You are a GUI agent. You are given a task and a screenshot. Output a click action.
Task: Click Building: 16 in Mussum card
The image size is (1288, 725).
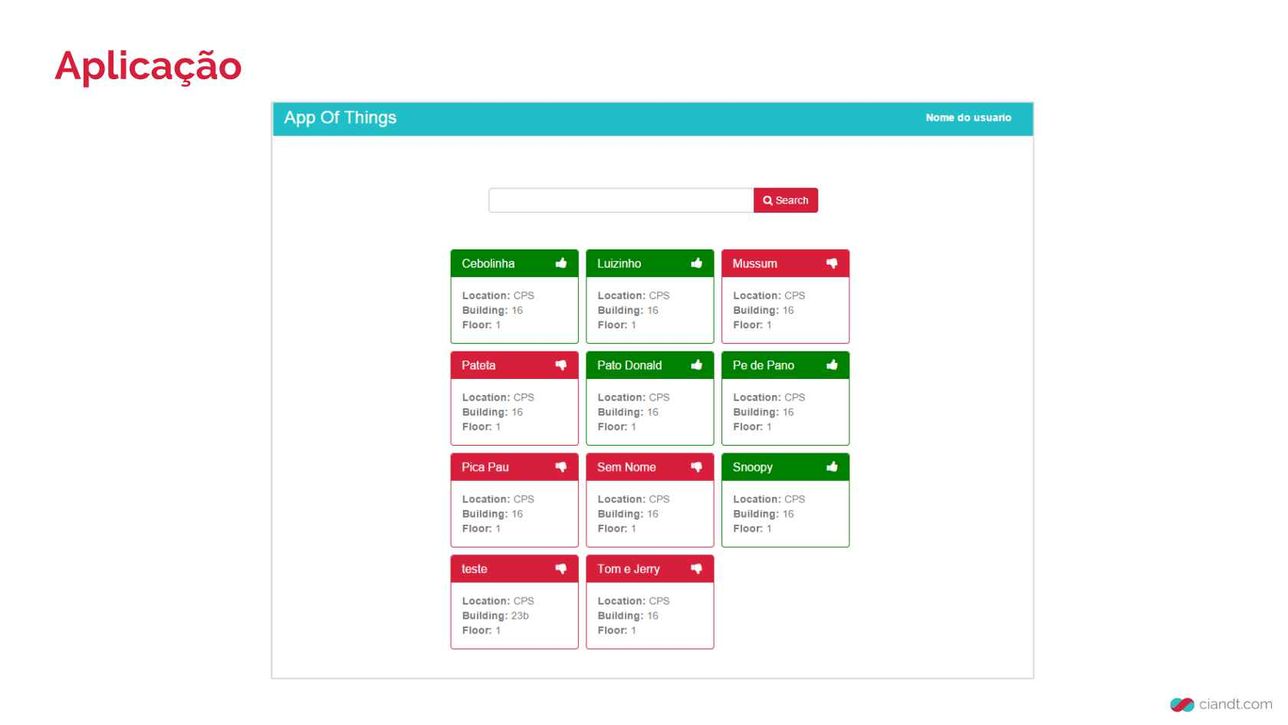tap(763, 311)
